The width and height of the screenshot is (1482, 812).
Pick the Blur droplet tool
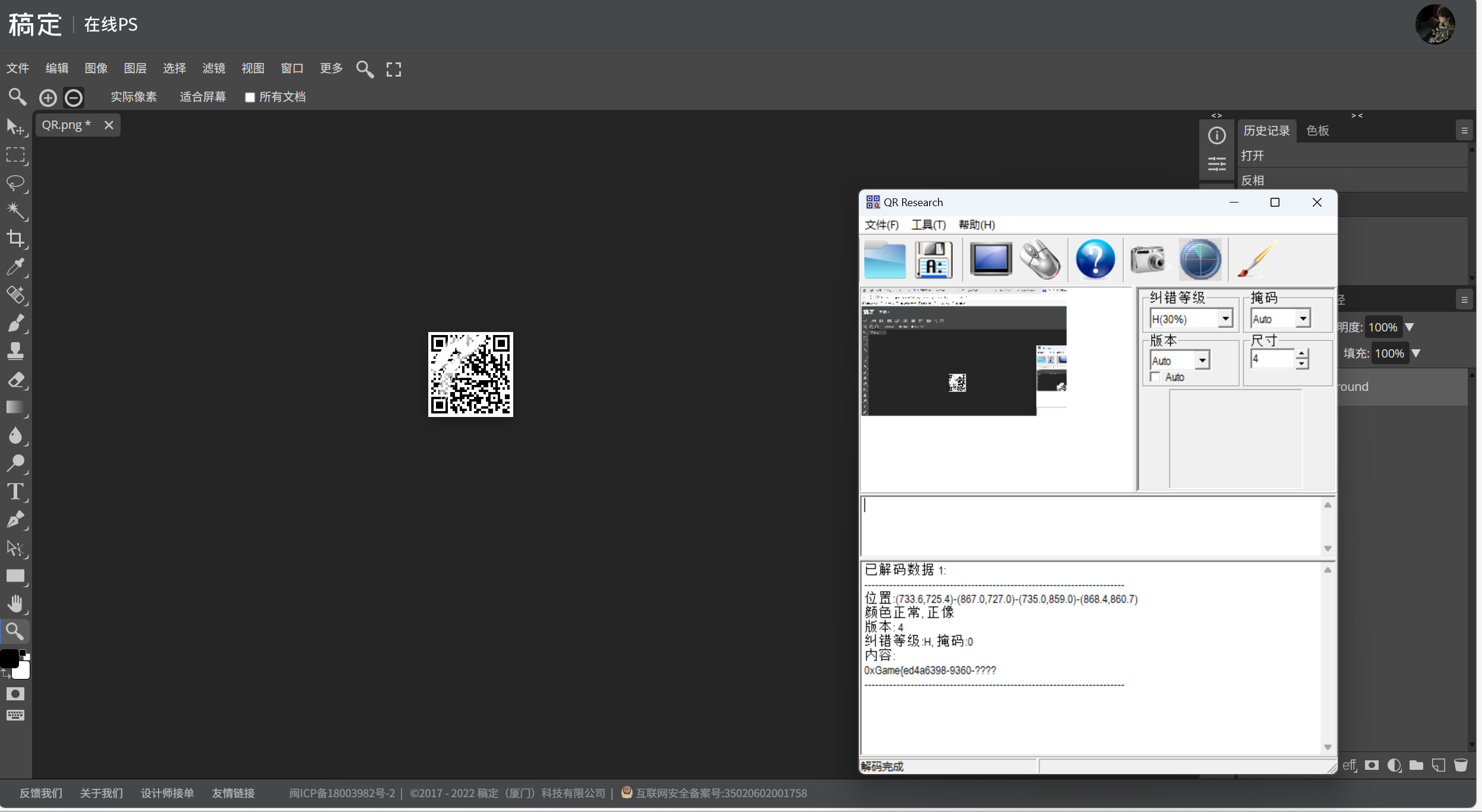point(15,435)
